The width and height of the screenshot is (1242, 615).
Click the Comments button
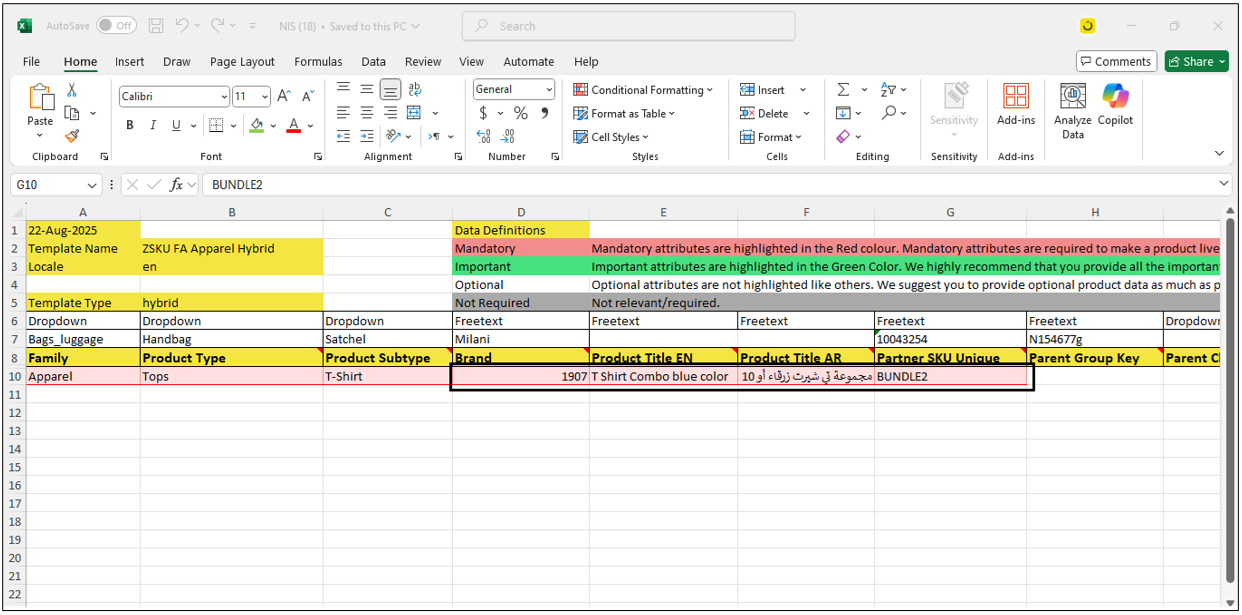tap(1116, 62)
